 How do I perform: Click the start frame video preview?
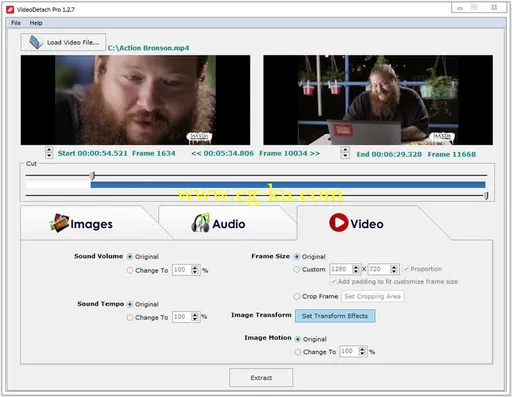[x=135, y=100]
